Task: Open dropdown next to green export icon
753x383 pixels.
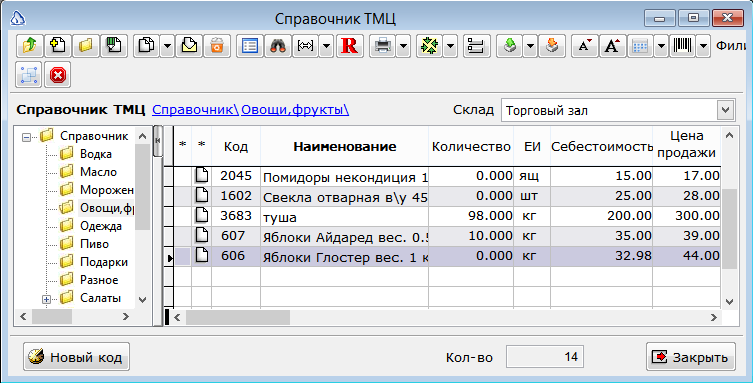Action: click(530, 46)
